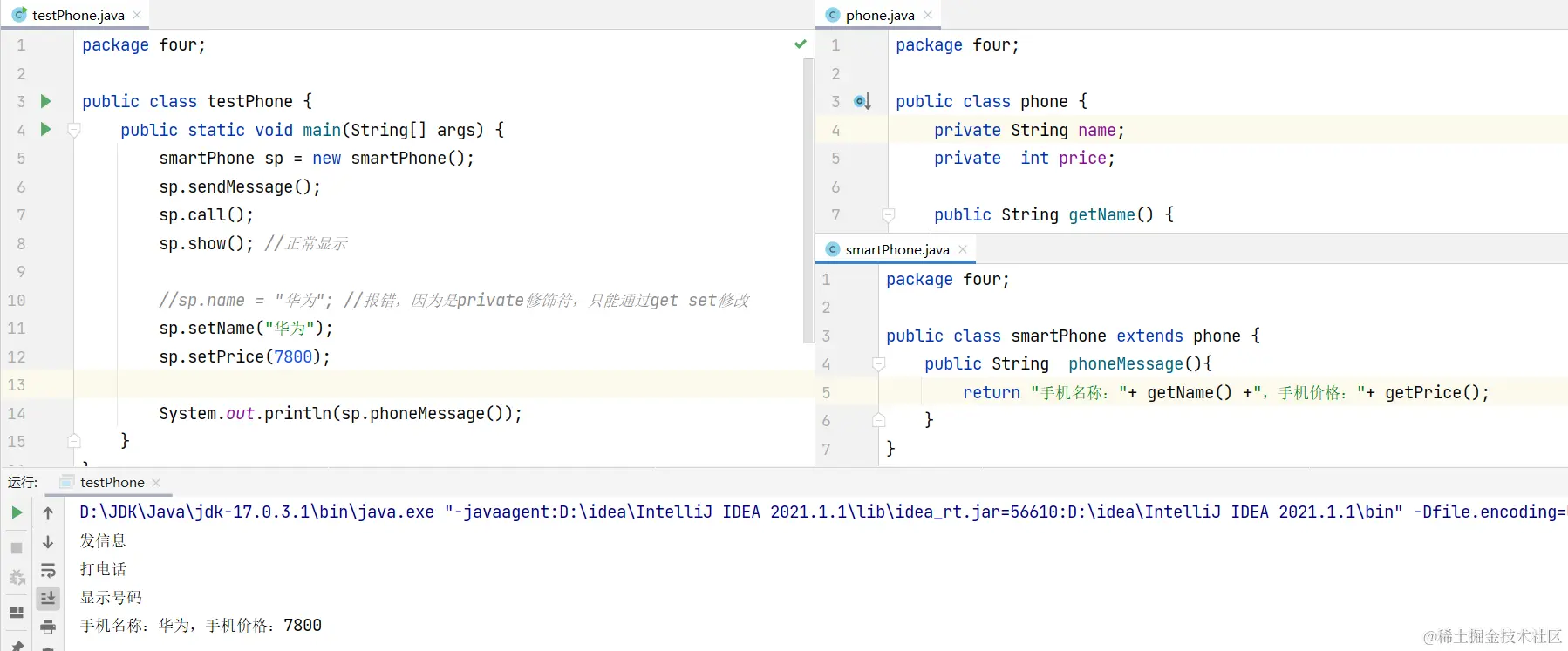Click the rerun failed tests bug icon
The height and width of the screenshot is (651, 1568).
(17, 578)
